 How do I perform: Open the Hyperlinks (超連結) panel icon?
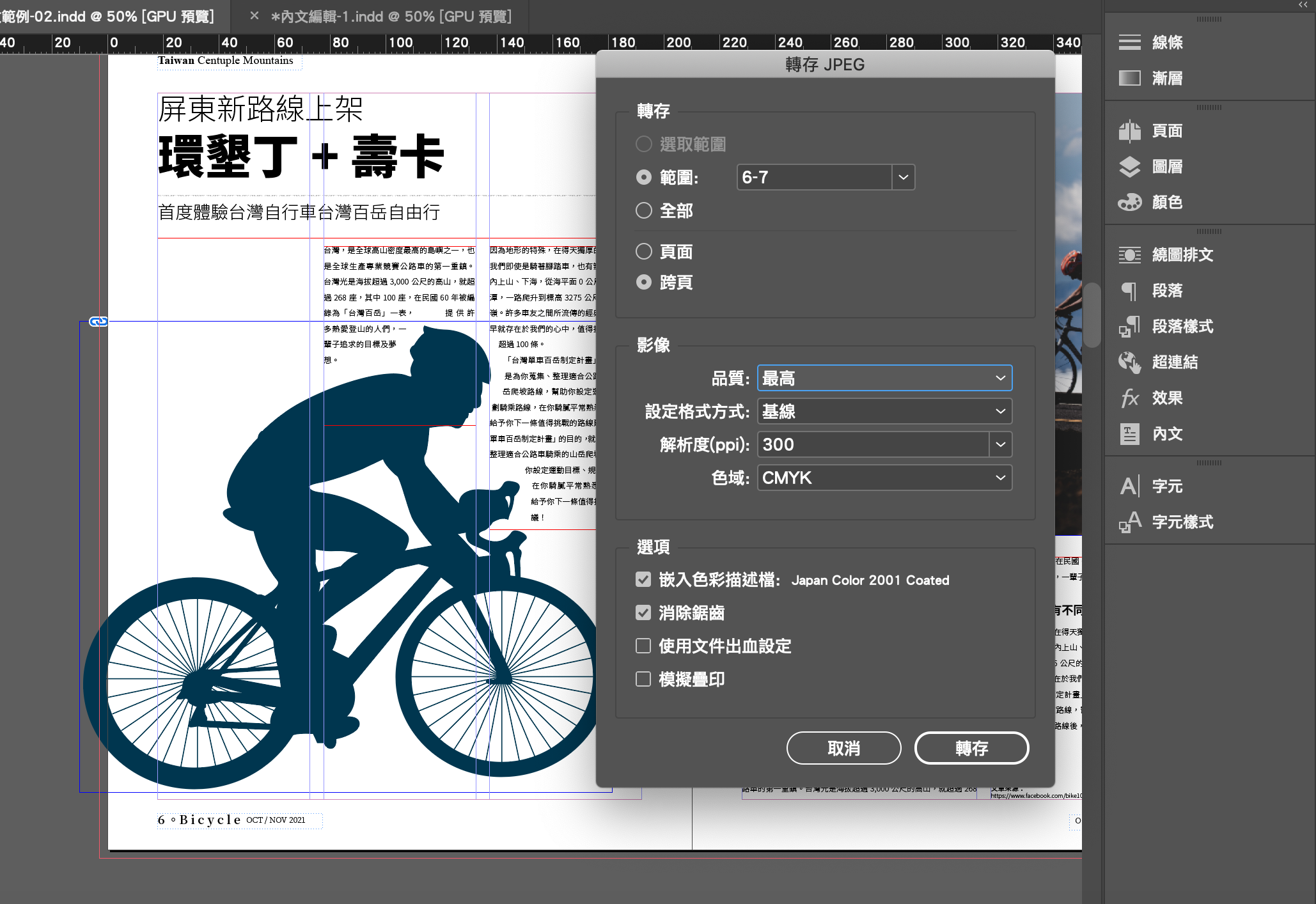(x=1130, y=362)
